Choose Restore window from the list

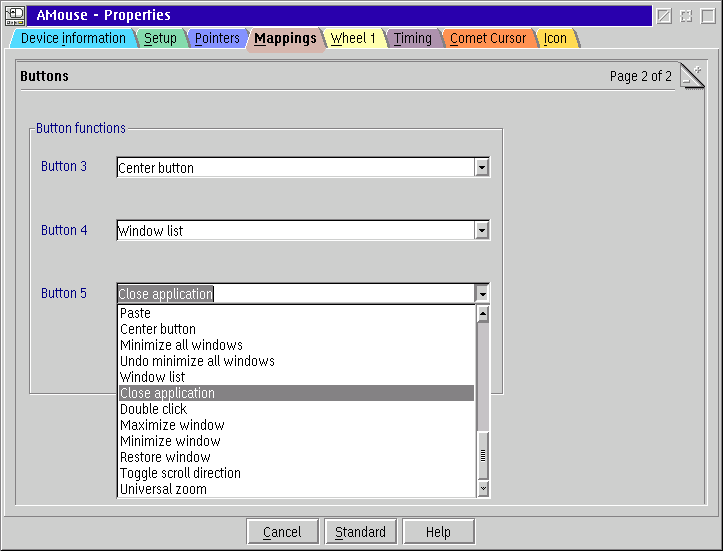[x=296, y=457]
